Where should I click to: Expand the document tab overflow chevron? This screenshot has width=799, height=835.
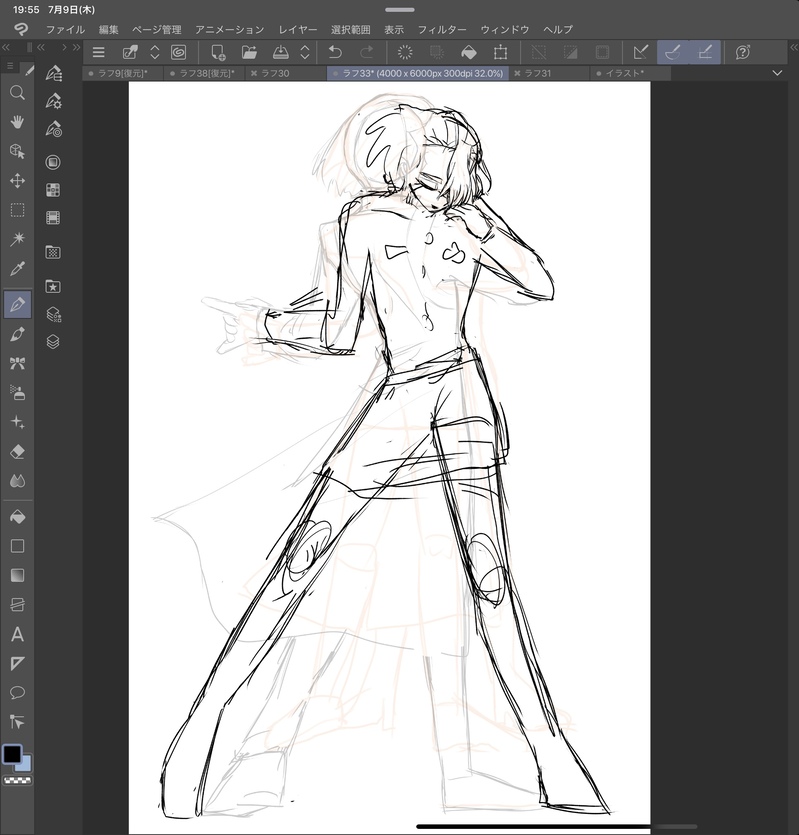(778, 73)
